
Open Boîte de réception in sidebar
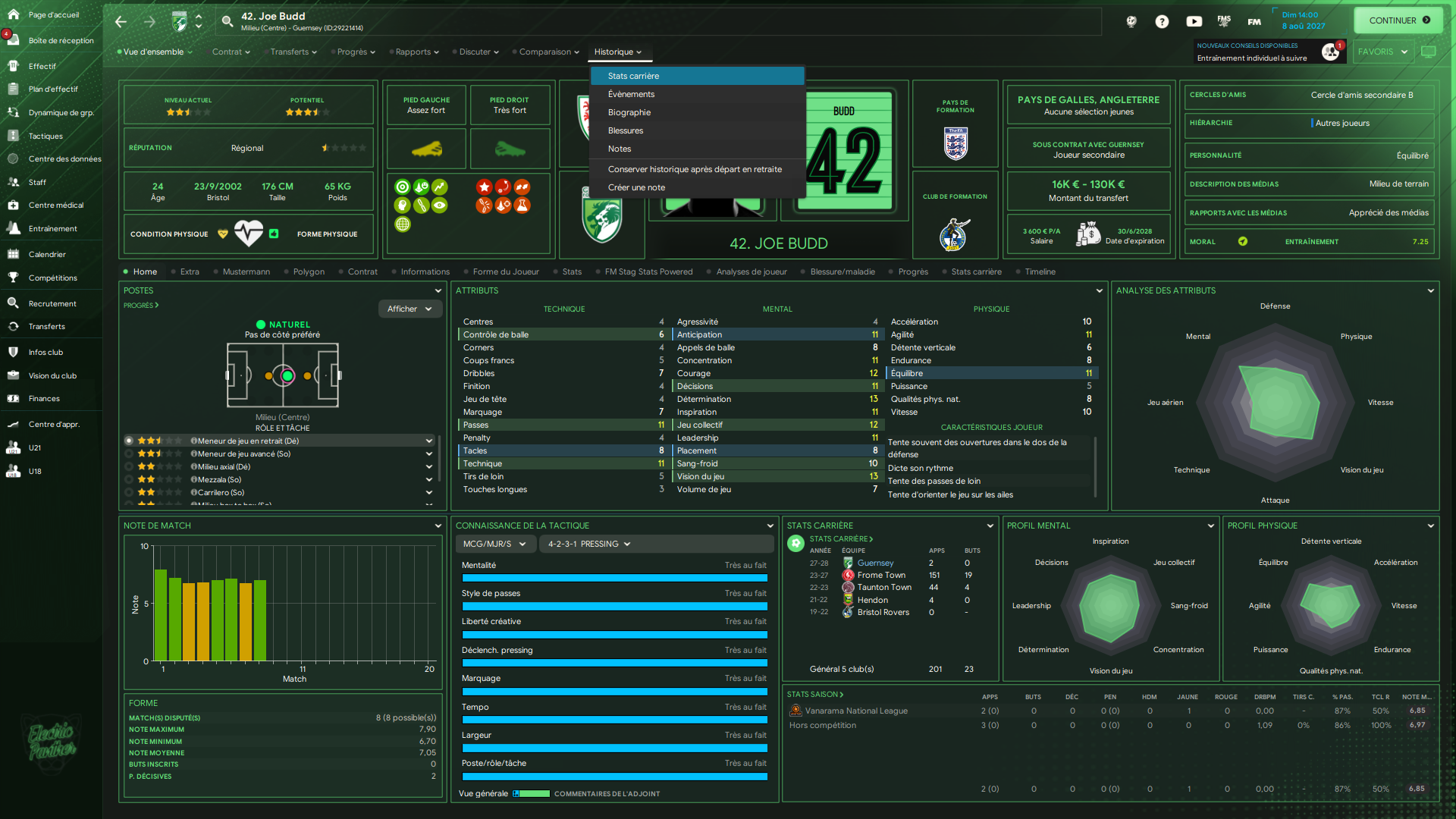coord(61,41)
